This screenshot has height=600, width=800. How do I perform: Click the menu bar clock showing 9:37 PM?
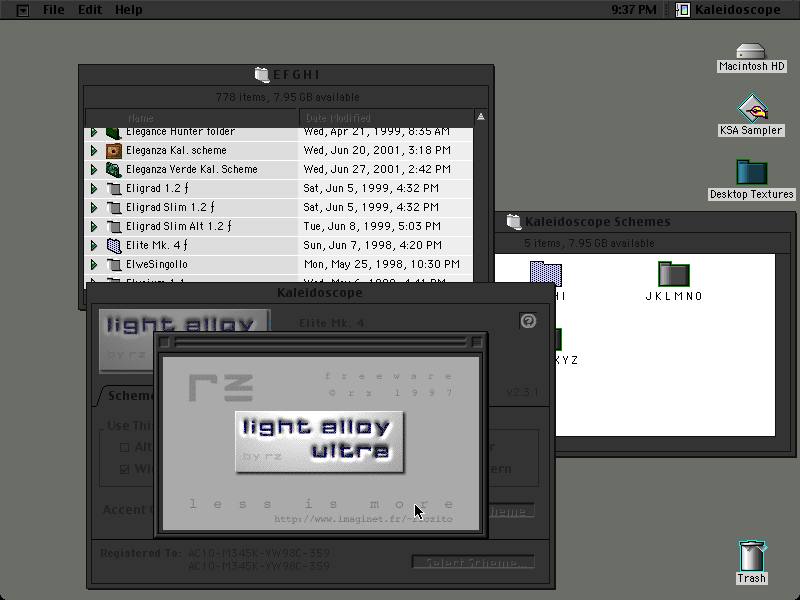634,10
